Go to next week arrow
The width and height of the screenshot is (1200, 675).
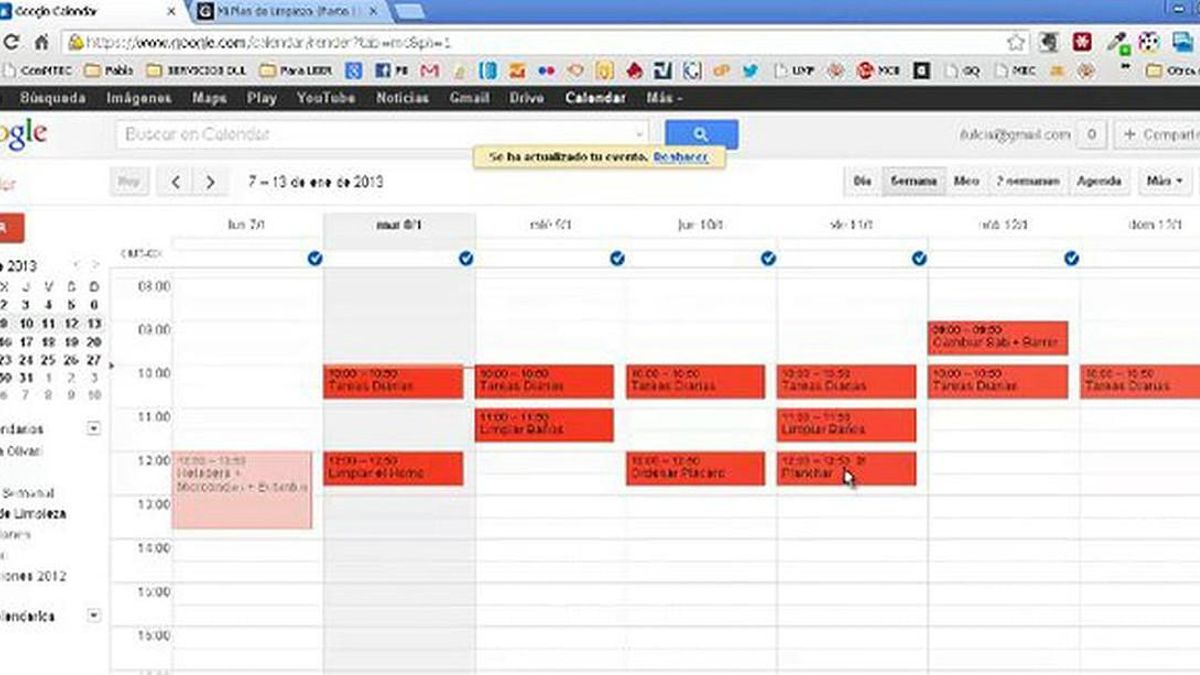(209, 182)
